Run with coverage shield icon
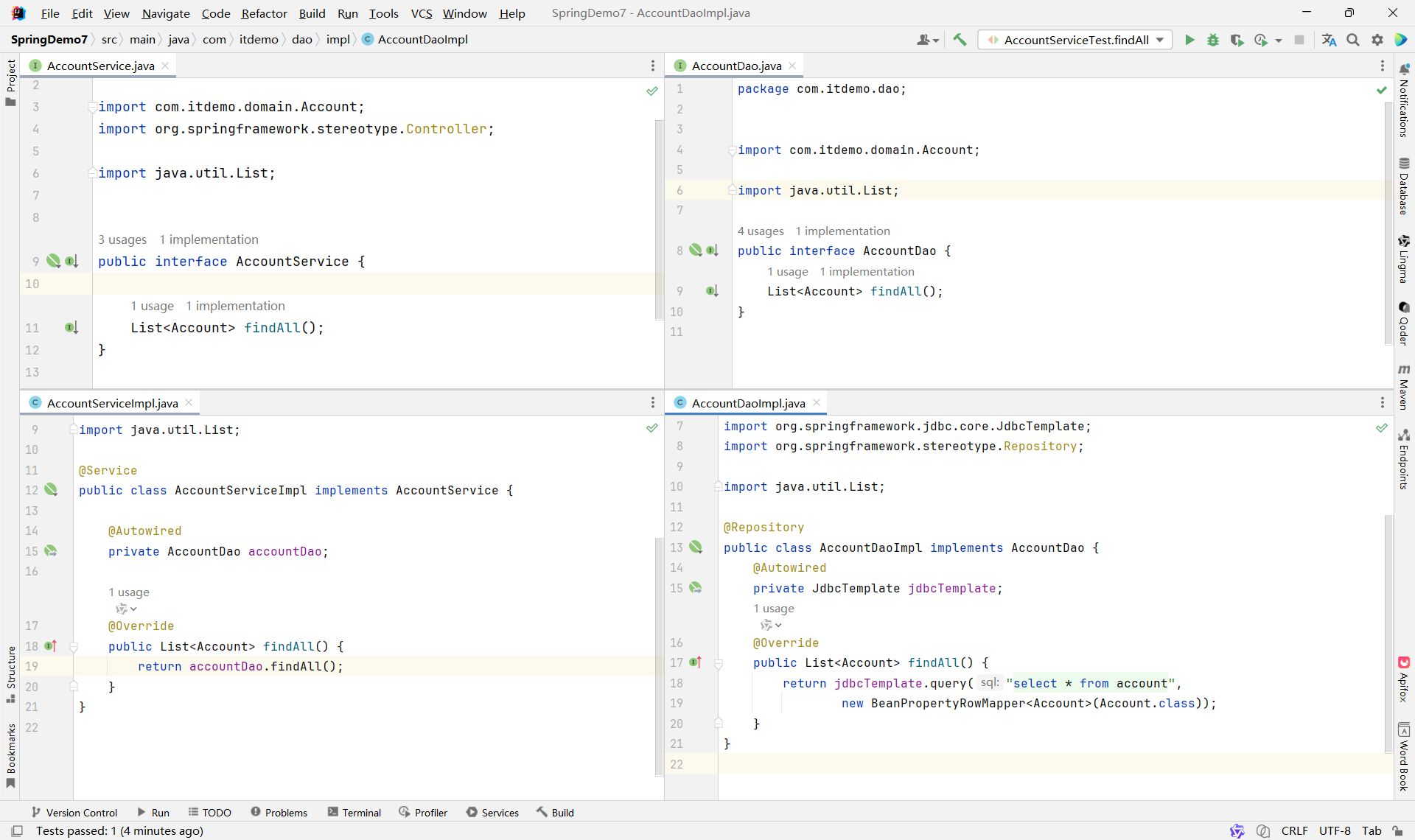Image resolution: width=1415 pixels, height=840 pixels. tap(1237, 40)
